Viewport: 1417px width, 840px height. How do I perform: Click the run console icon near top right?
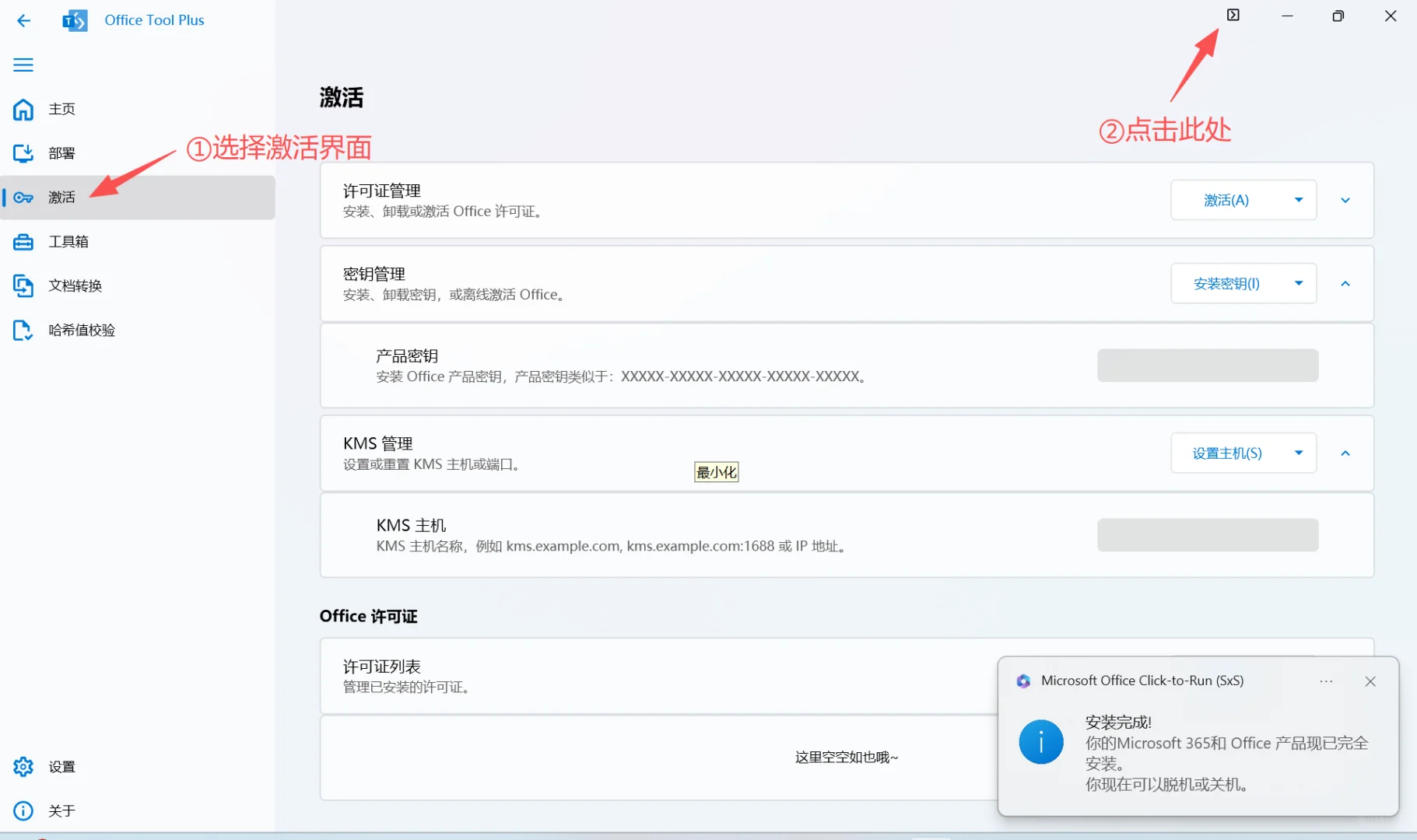tap(1233, 14)
